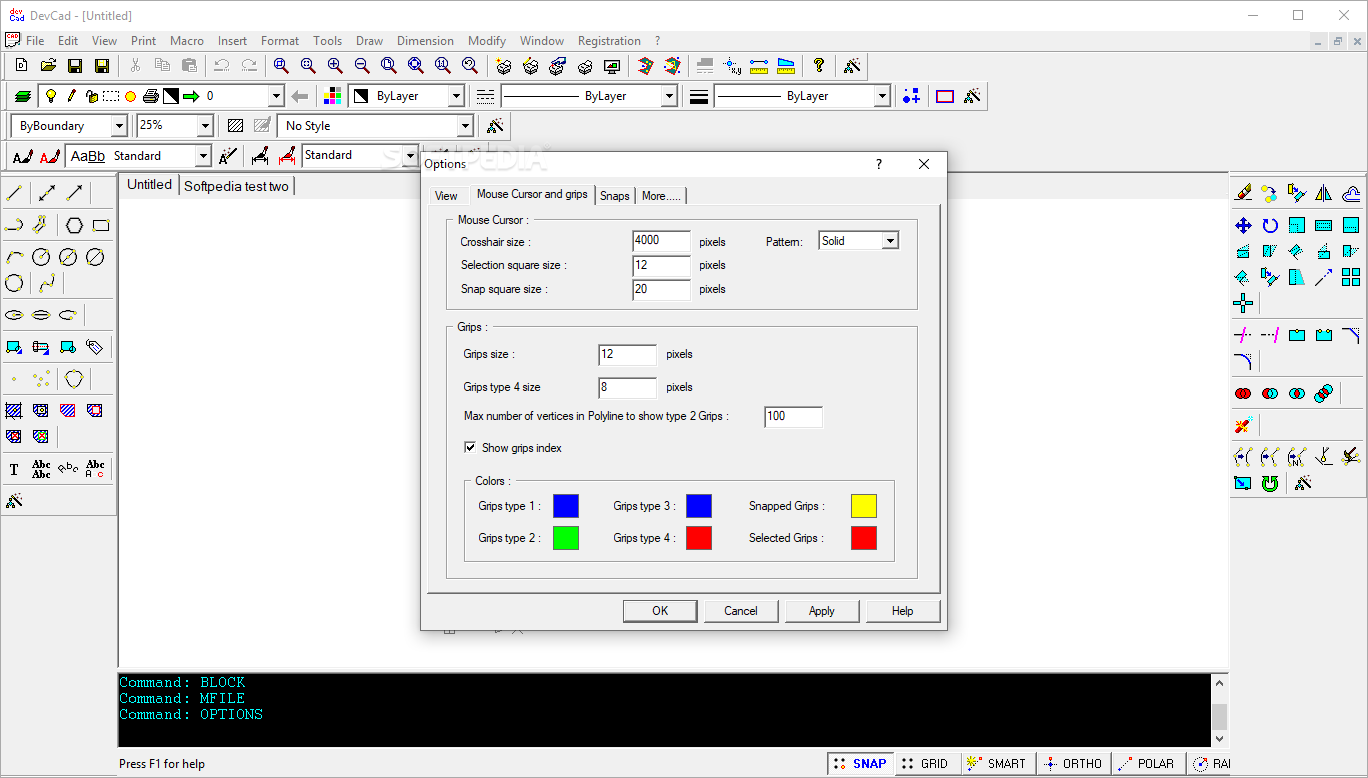Open the linetype ByLayer dropdown

click(670, 96)
